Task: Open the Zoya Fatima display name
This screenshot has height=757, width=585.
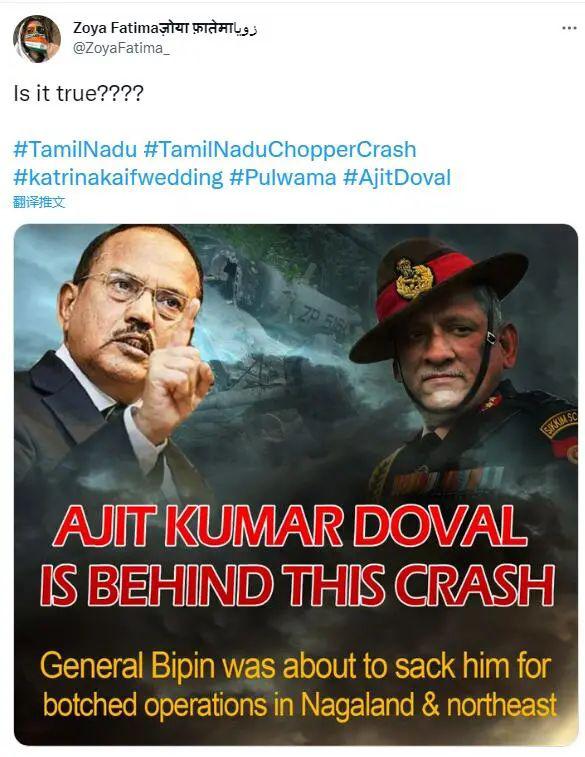Action: pyautogui.click(x=165, y=28)
